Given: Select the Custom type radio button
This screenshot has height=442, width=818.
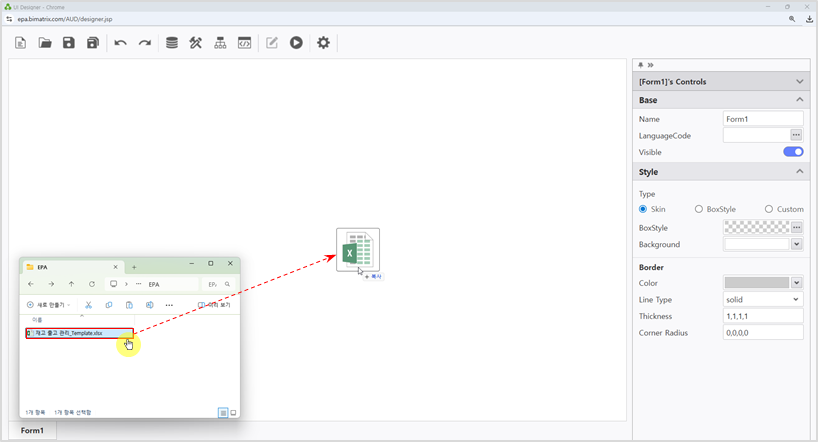Looking at the screenshot, I should [x=768, y=209].
